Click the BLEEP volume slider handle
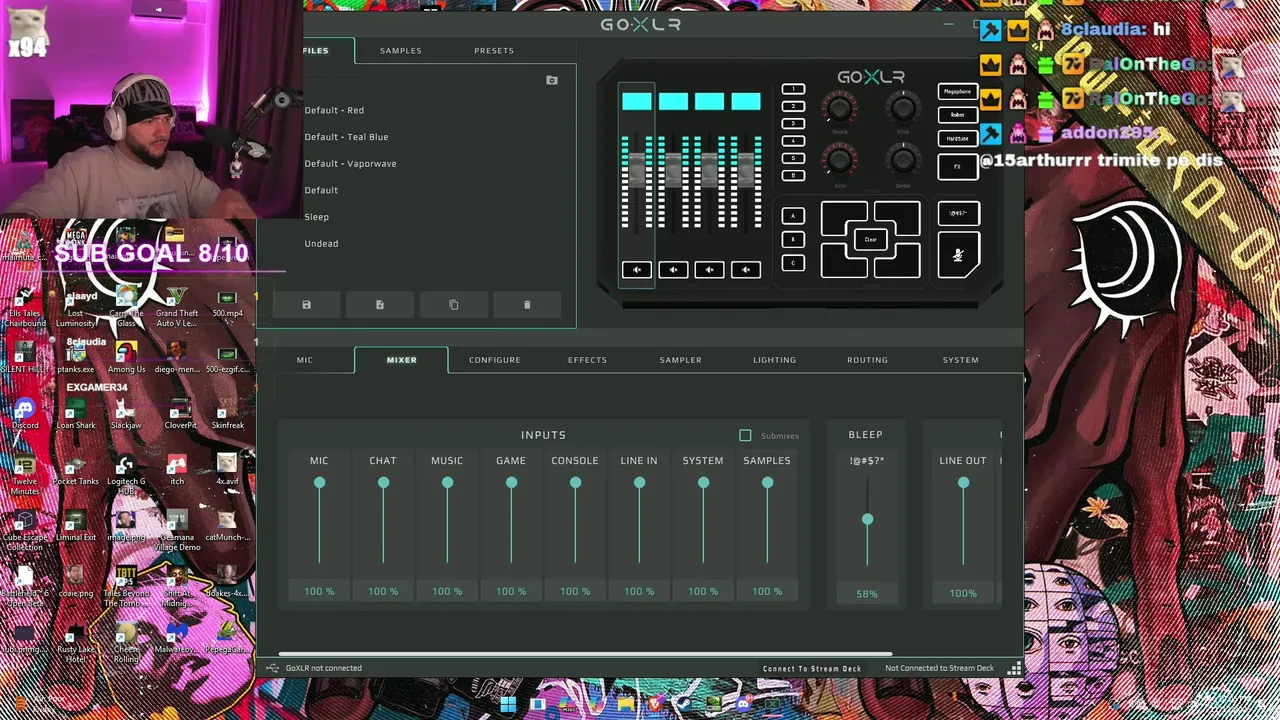This screenshot has width=1280, height=720. click(867, 519)
